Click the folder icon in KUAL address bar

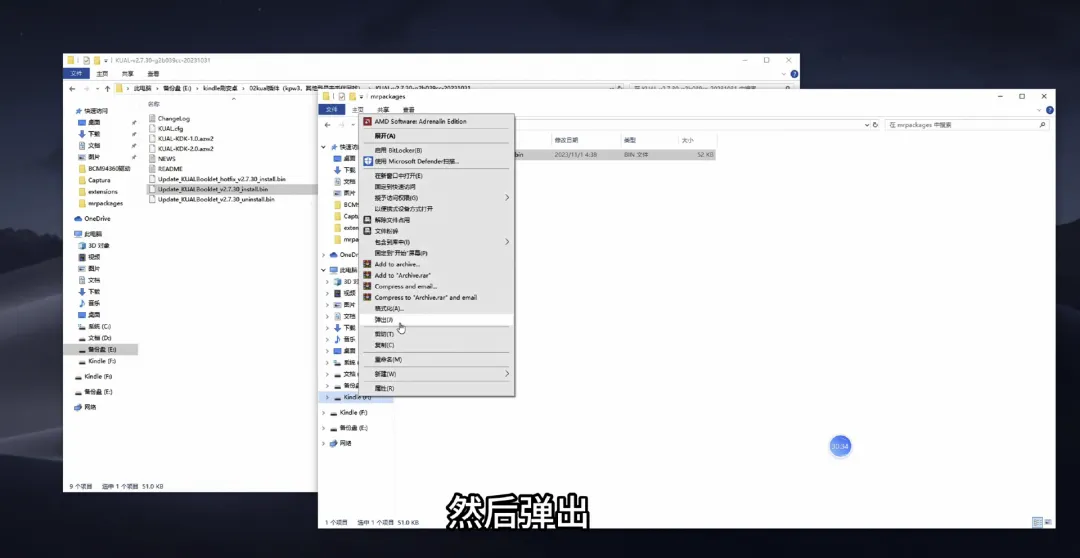(119, 88)
